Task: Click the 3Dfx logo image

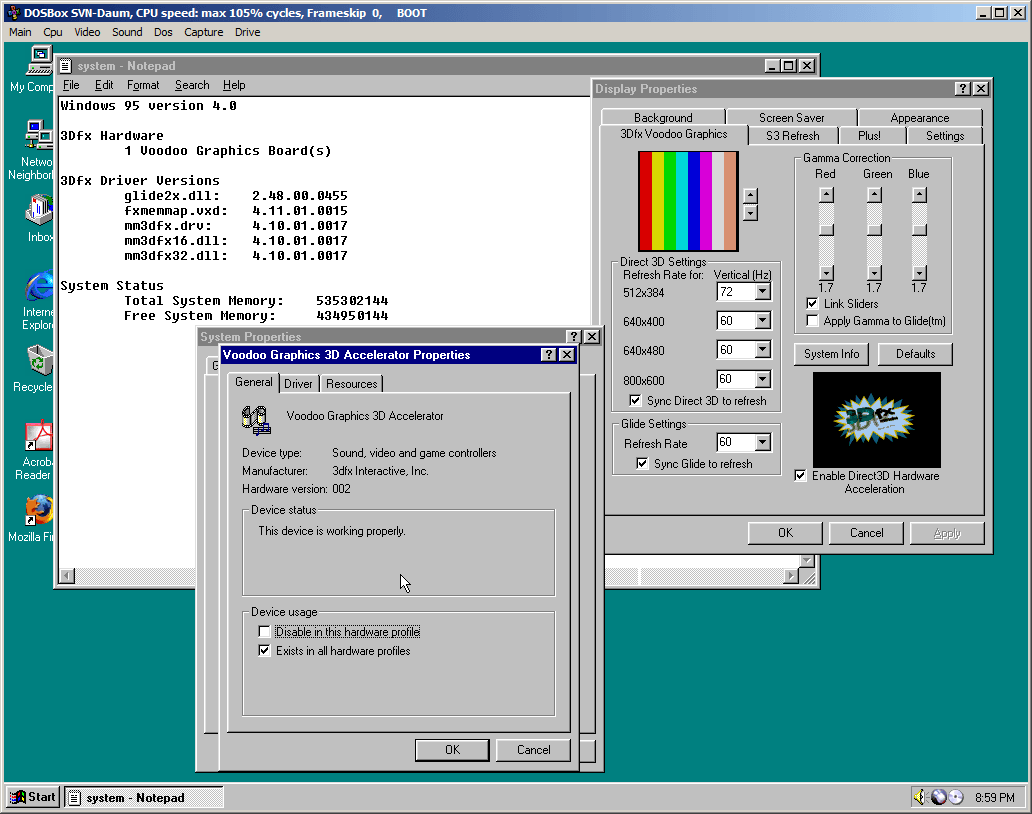Action: tap(876, 420)
